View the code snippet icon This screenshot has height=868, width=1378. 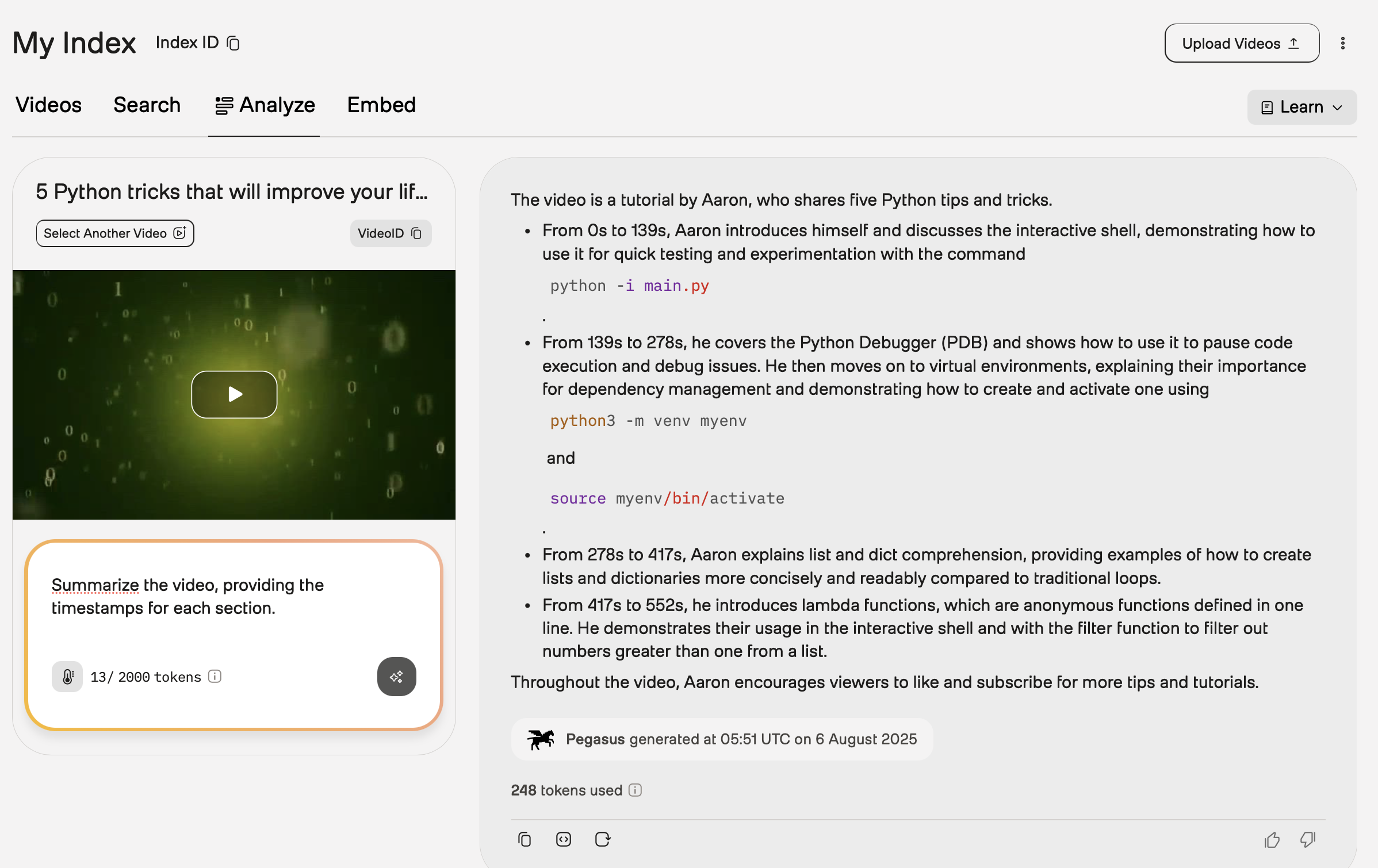click(x=563, y=839)
